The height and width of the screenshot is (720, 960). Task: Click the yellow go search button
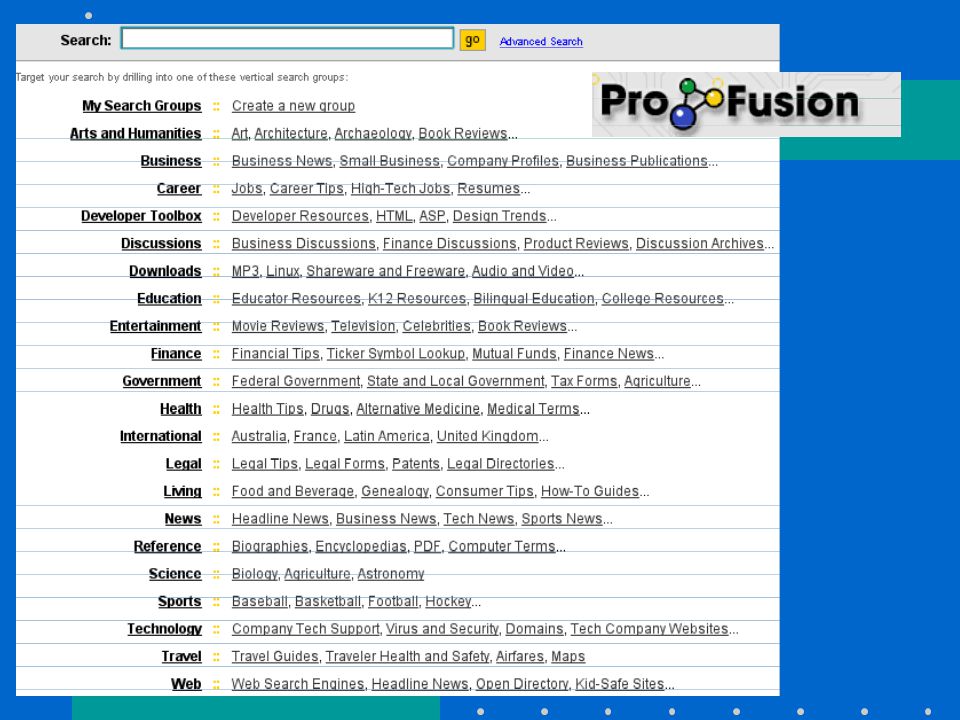472,40
